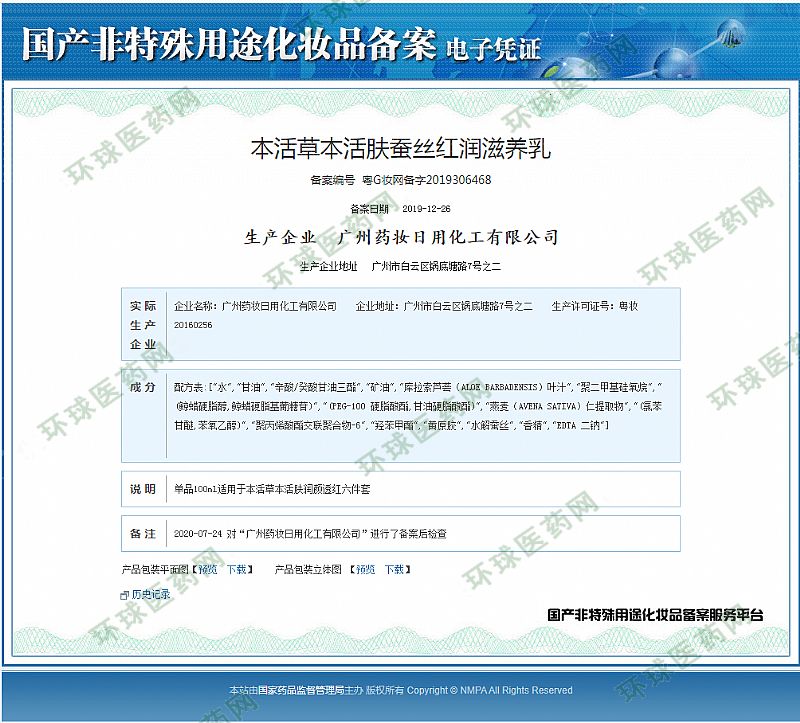The height and width of the screenshot is (723, 800).
Task: Download the 产品包装立体图 file
Action: tap(395, 569)
